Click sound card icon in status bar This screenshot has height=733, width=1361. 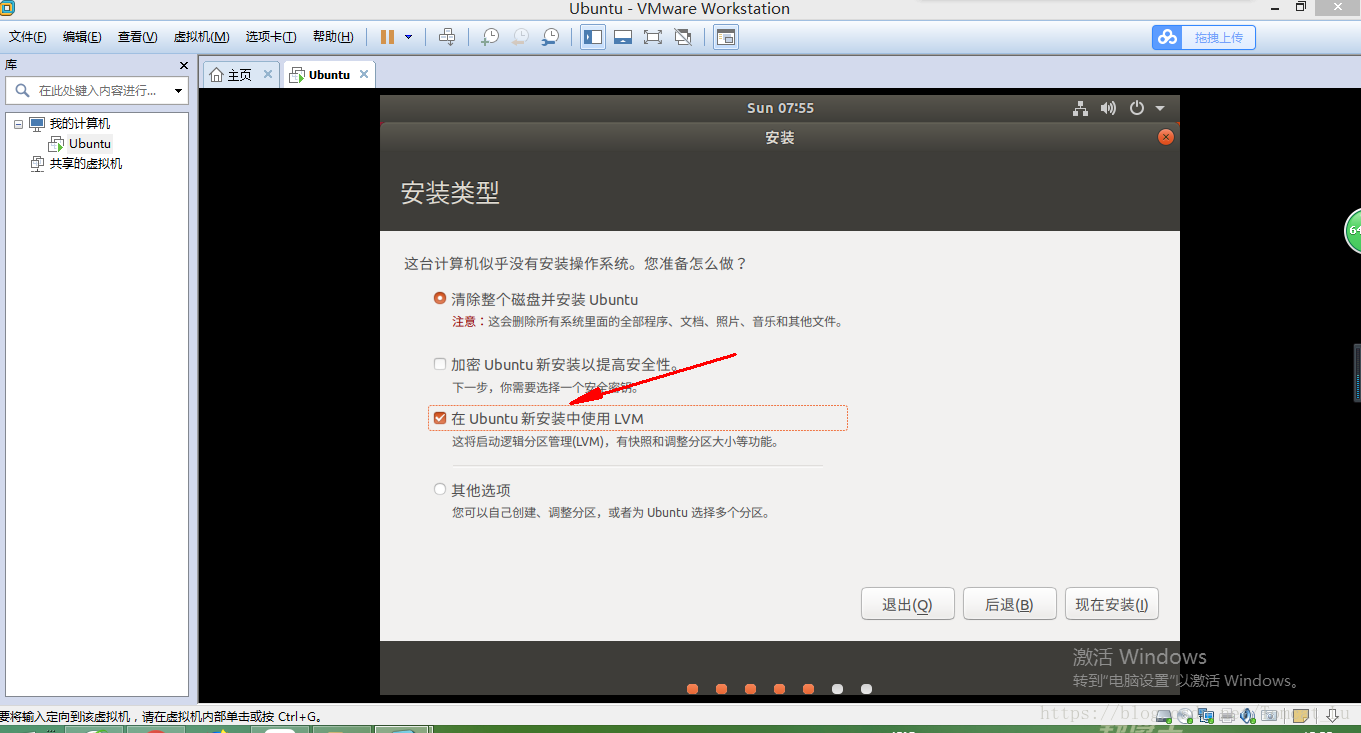1247,716
